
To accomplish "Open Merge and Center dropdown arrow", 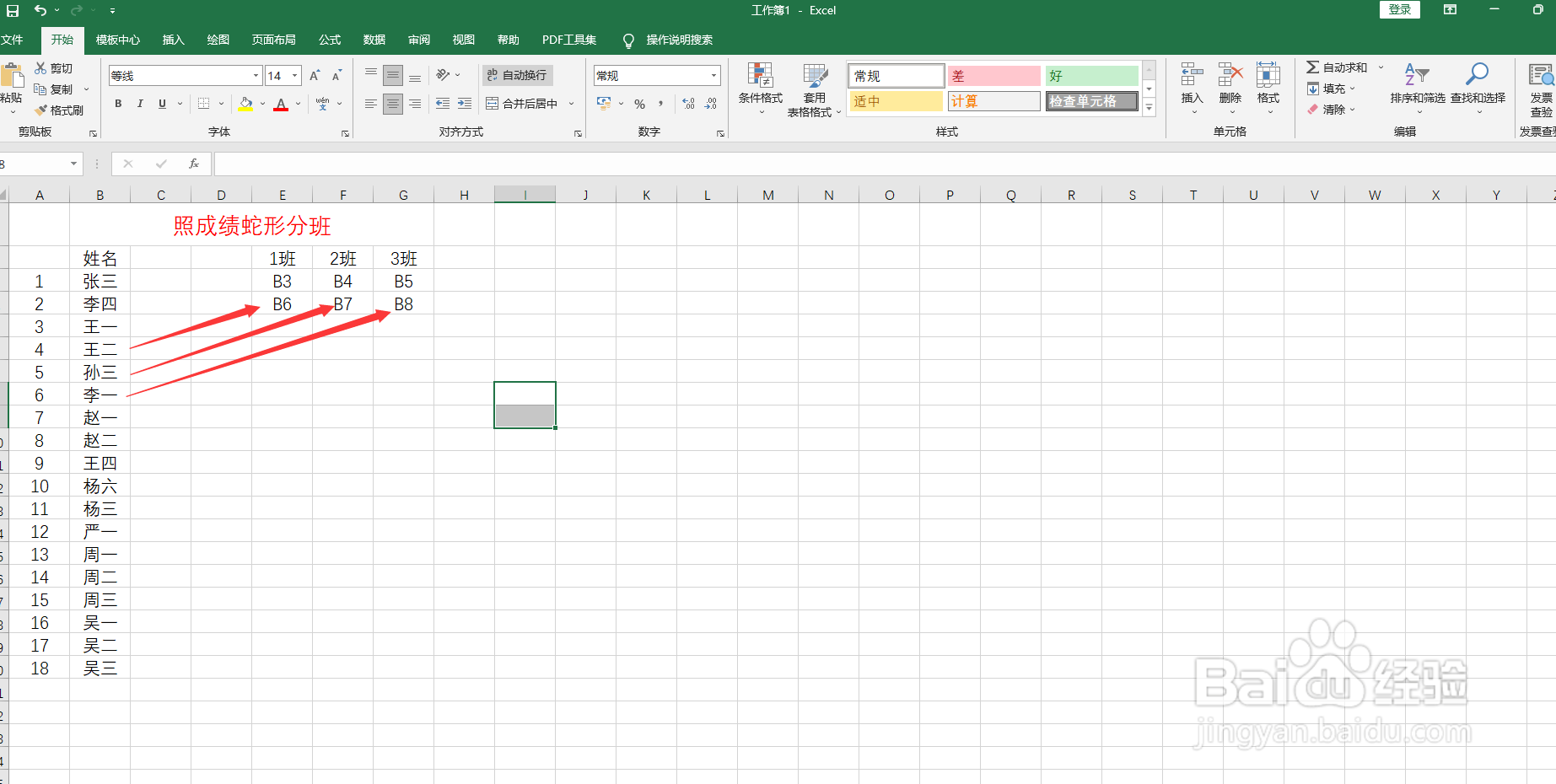I will pos(572,104).
